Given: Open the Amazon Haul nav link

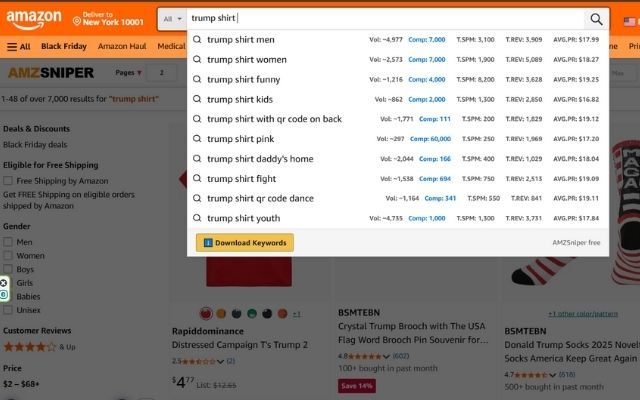Looking at the screenshot, I should point(122,47).
